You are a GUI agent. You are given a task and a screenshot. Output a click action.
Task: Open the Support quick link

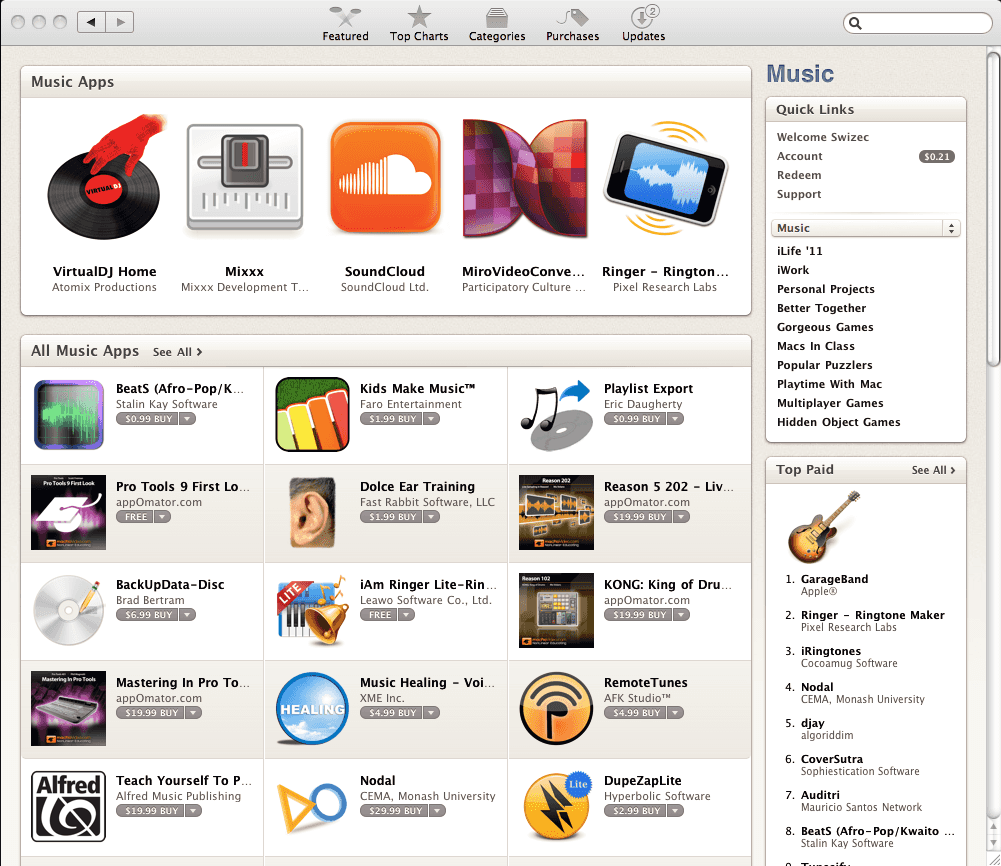tap(799, 195)
